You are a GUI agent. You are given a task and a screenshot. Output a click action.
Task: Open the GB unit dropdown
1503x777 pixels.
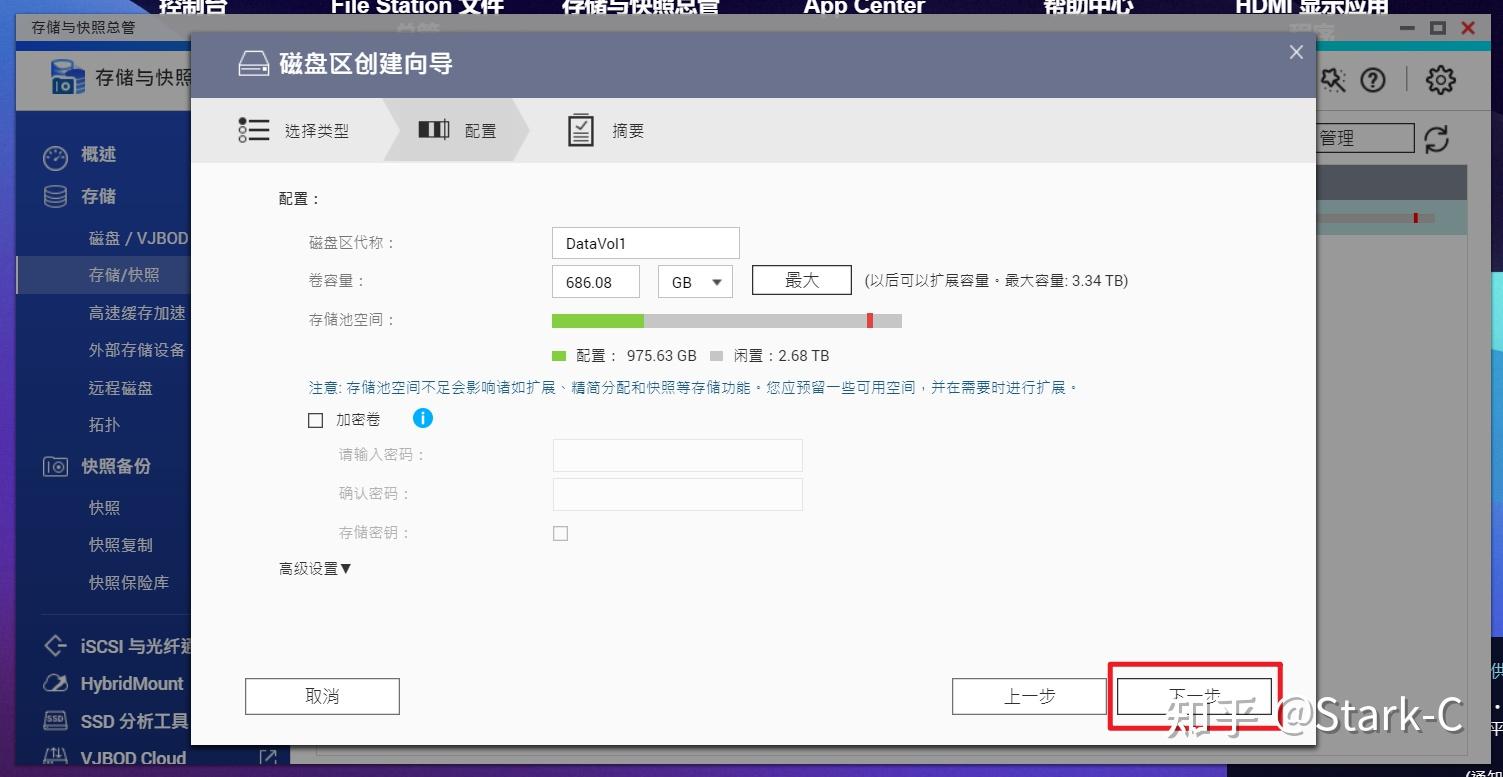point(694,282)
